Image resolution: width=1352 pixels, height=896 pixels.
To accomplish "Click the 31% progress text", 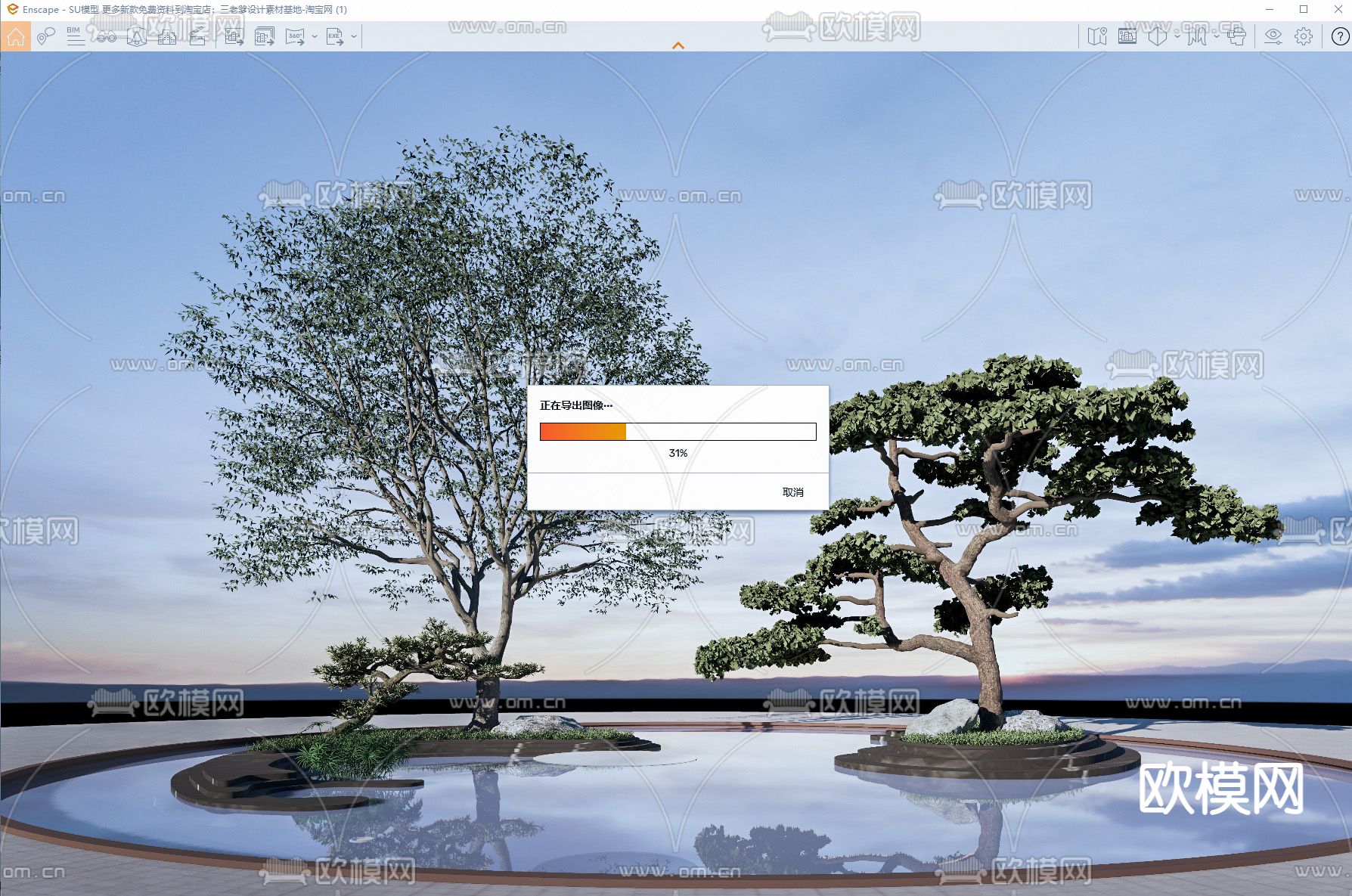I will [678, 453].
